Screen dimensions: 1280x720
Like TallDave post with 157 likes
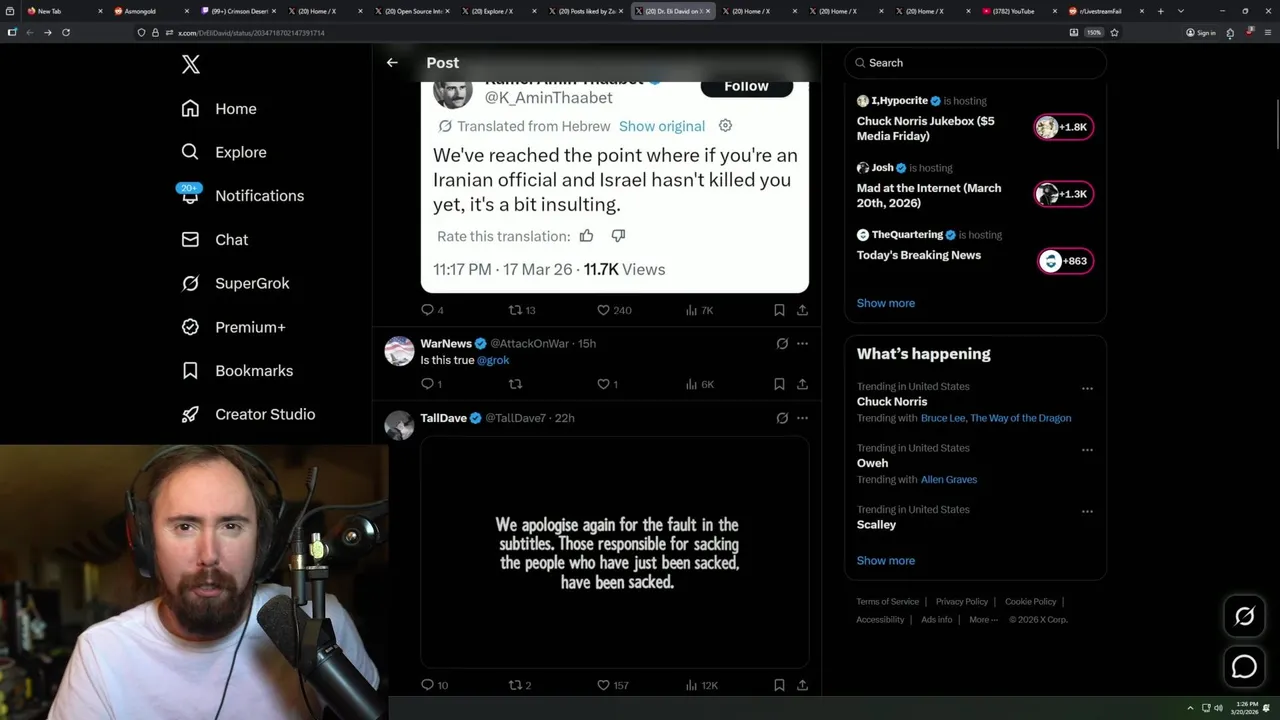tap(612, 685)
